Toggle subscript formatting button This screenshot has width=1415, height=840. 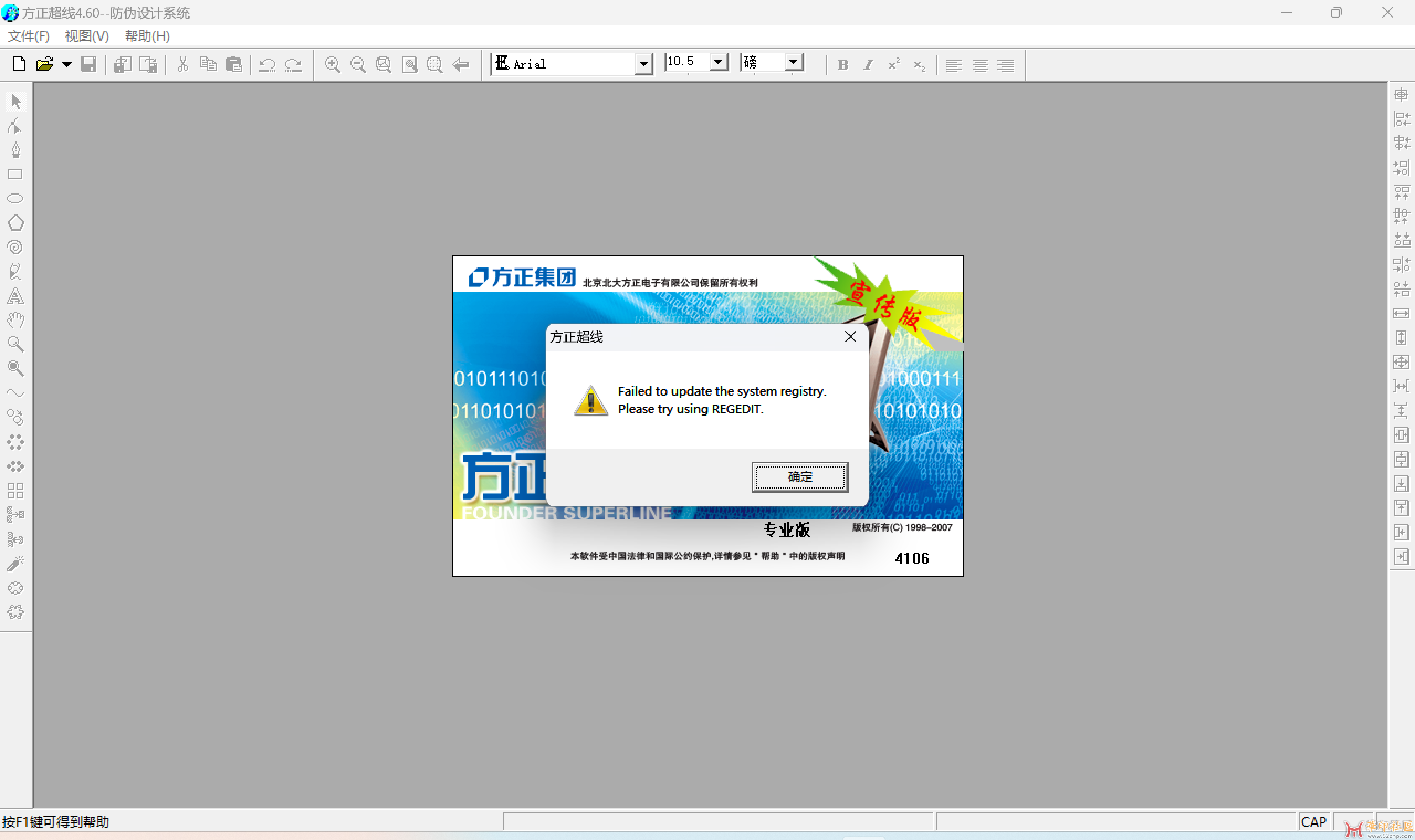[919, 66]
